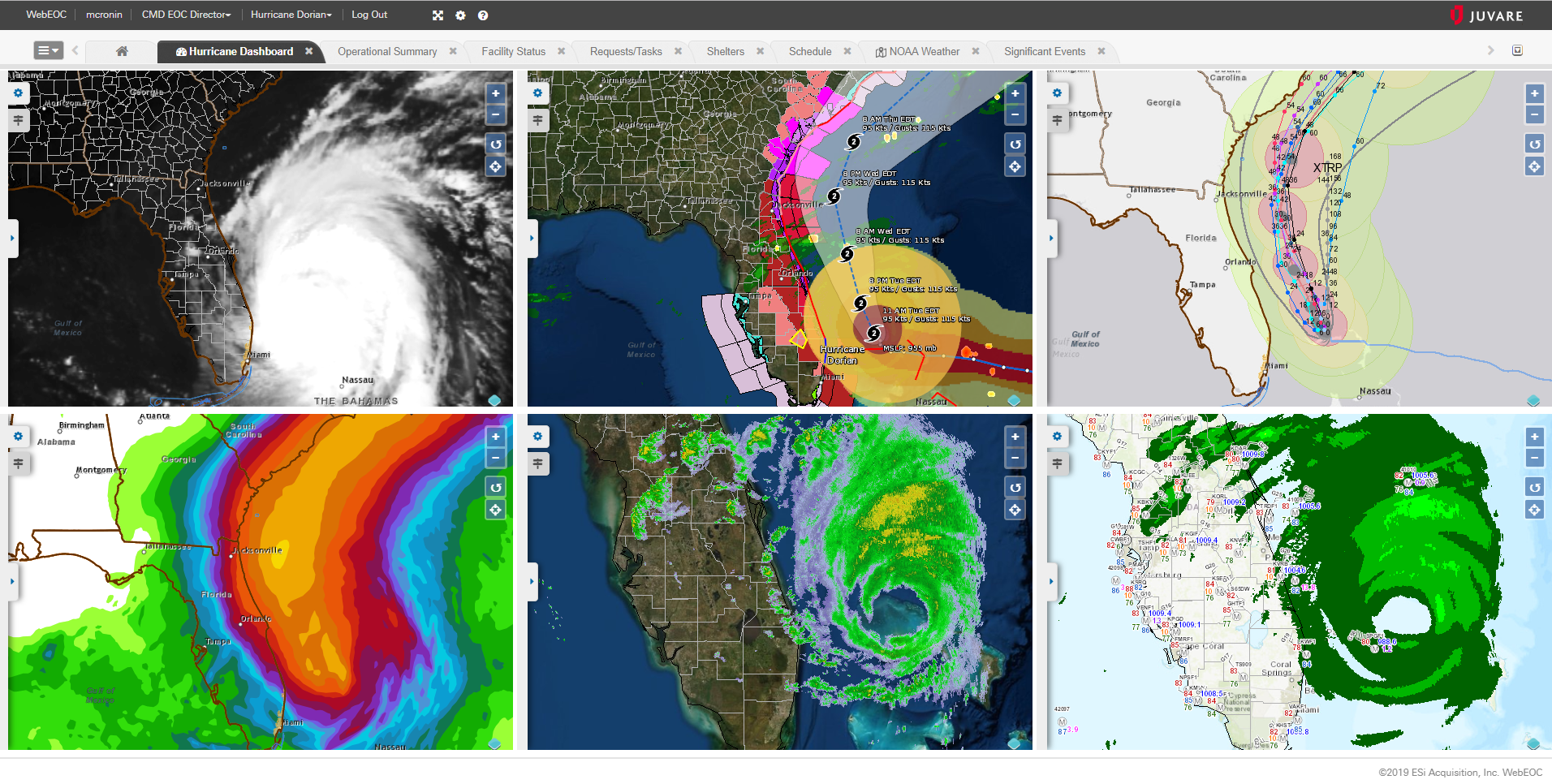Open the tab list menu dropdown button
This screenshot has height=784, width=1552.
48,50
